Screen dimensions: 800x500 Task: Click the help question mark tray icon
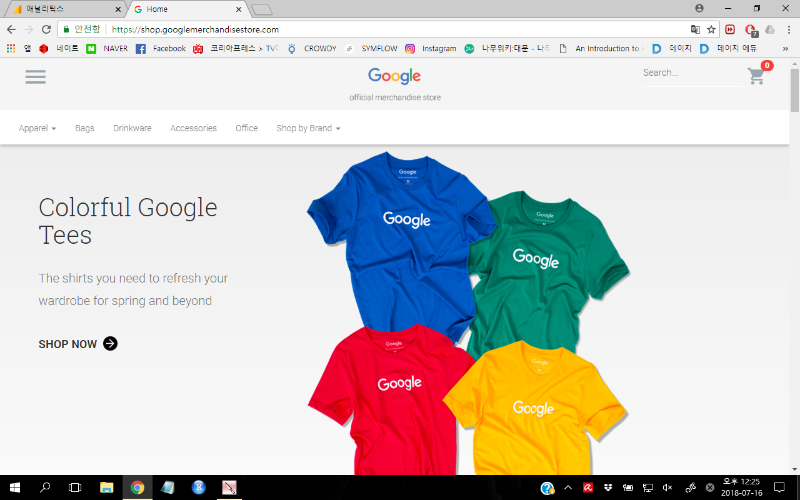[x=547, y=488]
